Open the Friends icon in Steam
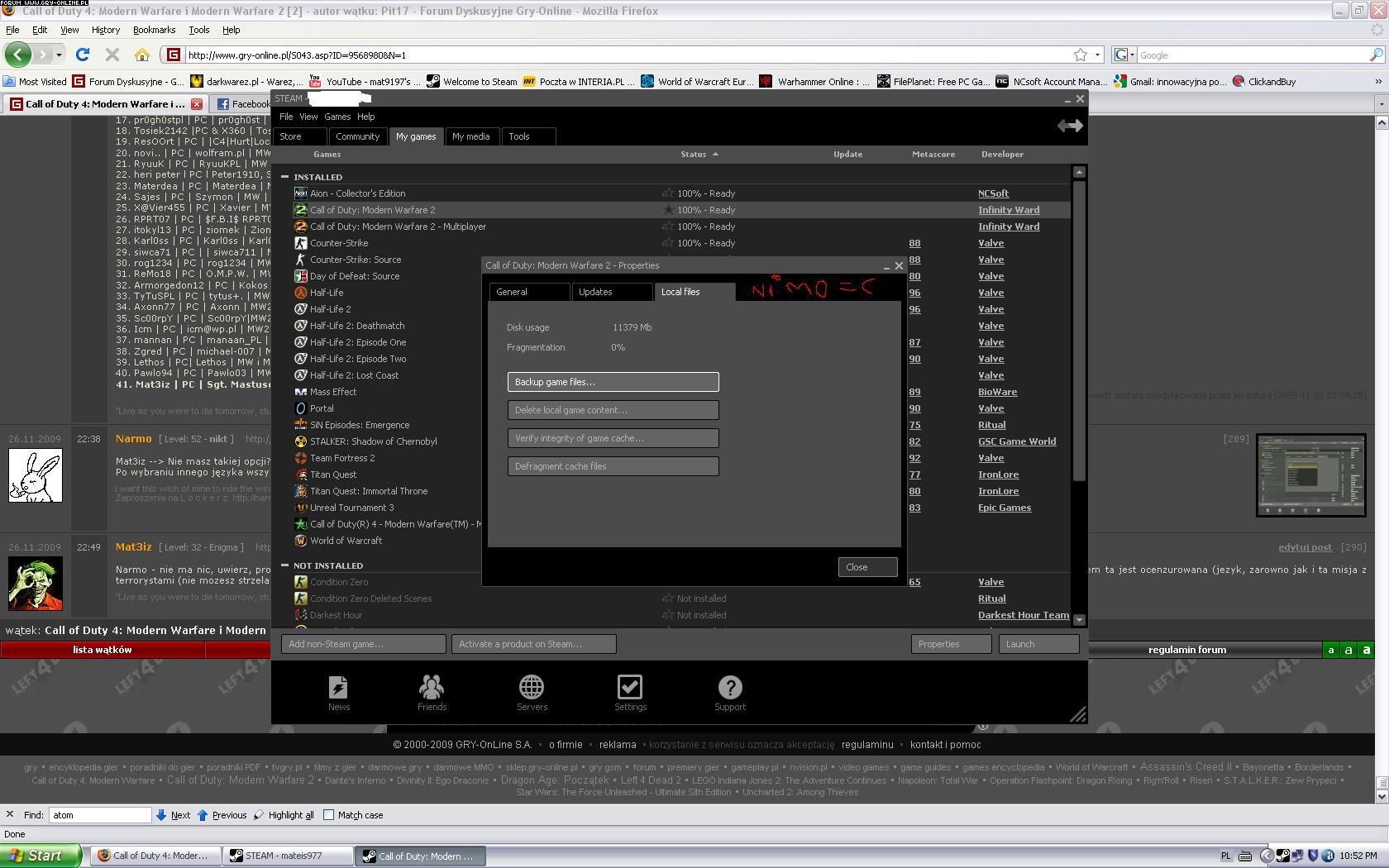 pyautogui.click(x=432, y=688)
